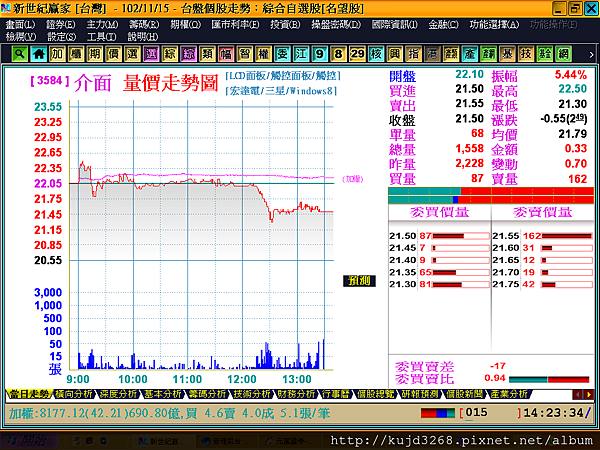The height and width of the screenshot is (450, 600).
Task: Go to the home screen icon
Action: pos(38,54)
